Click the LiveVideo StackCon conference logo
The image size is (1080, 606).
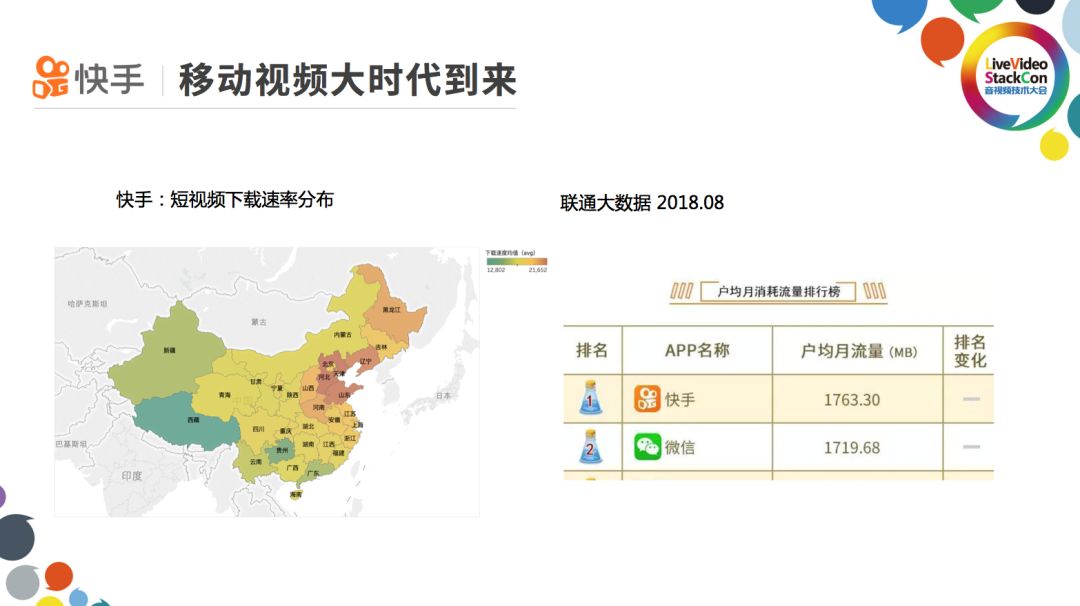coord(1015,76)
